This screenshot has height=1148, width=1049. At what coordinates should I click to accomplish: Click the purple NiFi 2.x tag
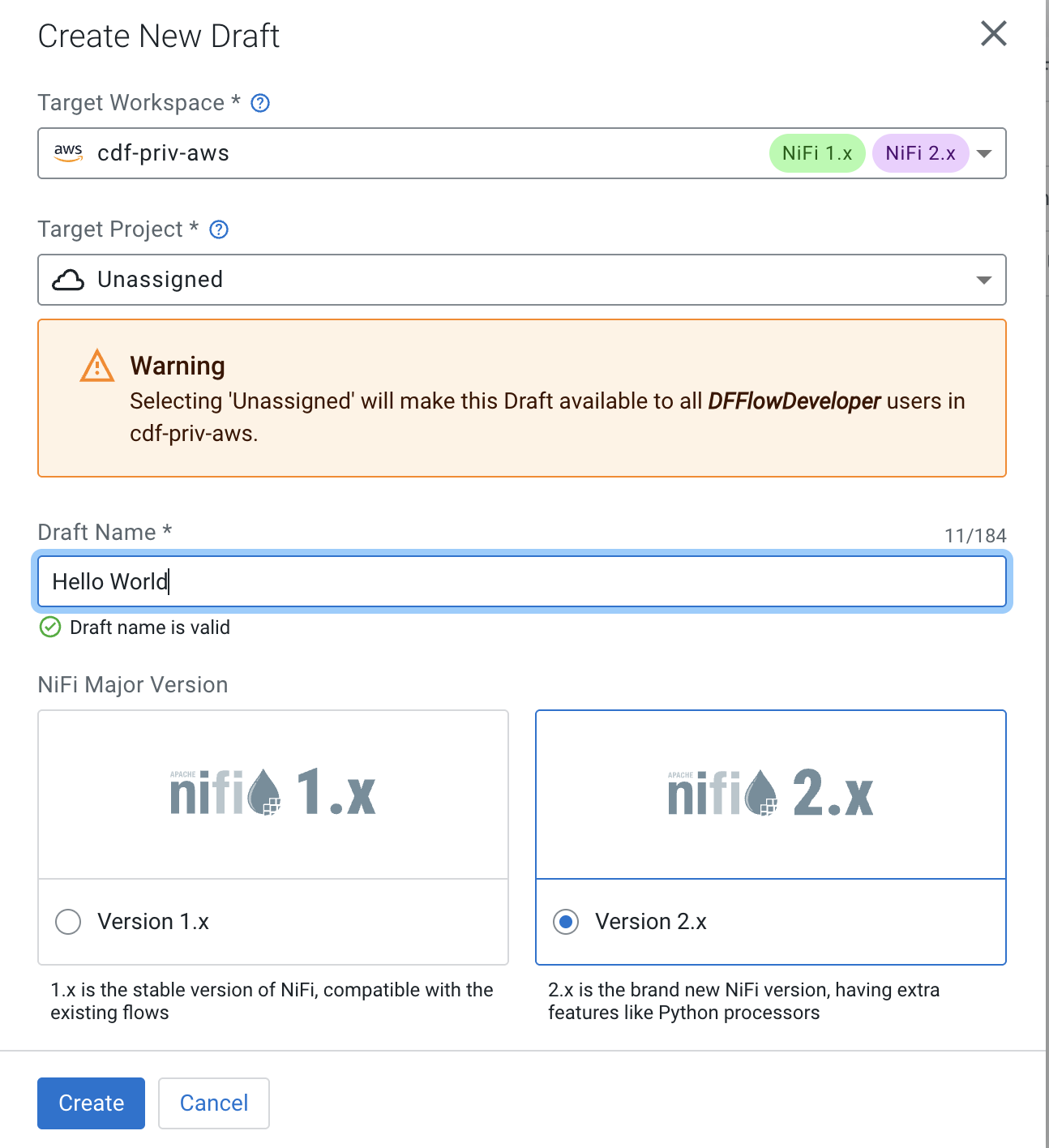click(x=920, y=153)
